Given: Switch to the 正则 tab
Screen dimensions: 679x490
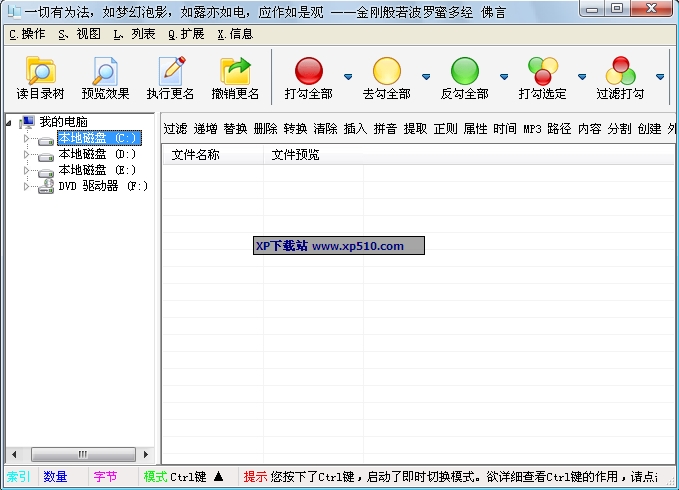Looking at the screenshot, I should [x=445, y=129].
